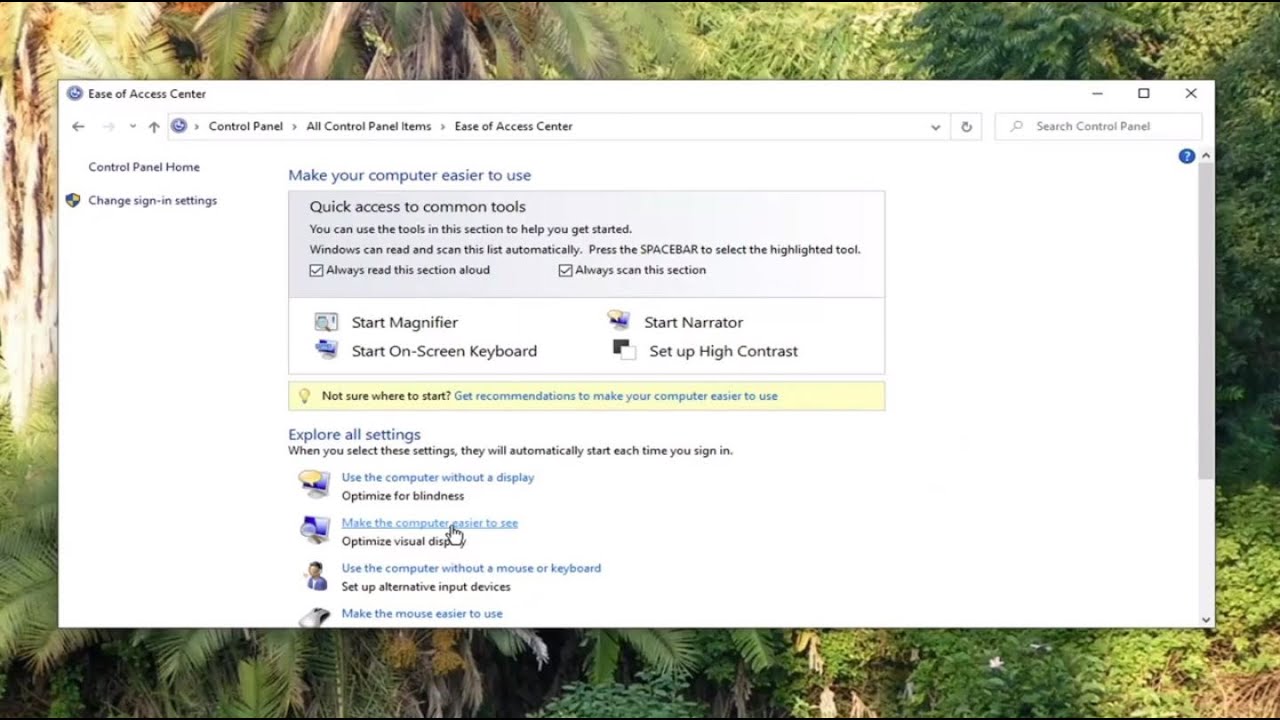The image size is (1280, 720).
Task: Click the search magnifier icon
Action: [1017, 126]
